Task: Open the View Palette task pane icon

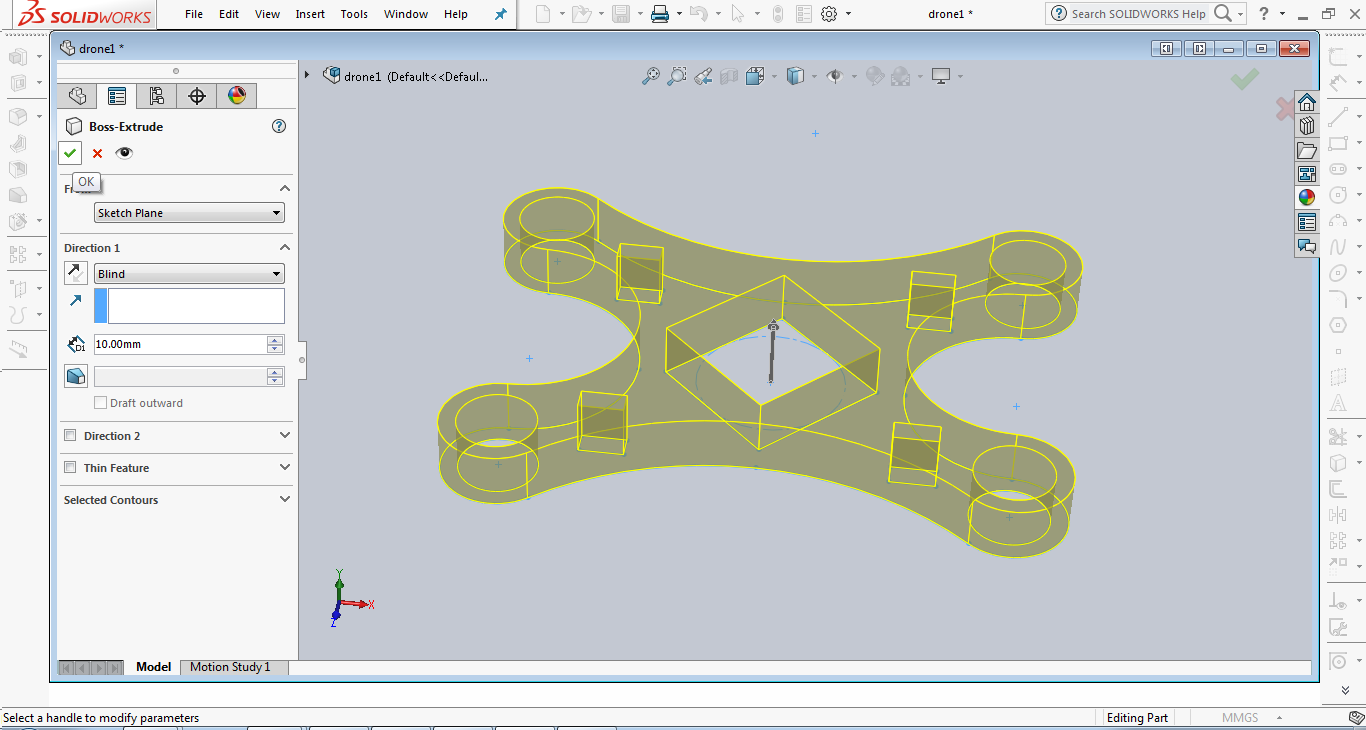Action: click(1307, 174)
